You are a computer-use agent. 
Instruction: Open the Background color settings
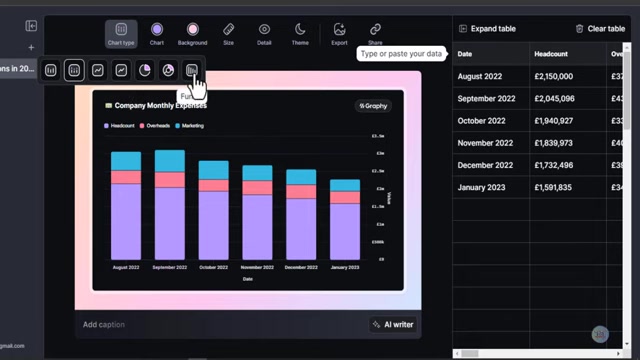(x=192, y=34)
